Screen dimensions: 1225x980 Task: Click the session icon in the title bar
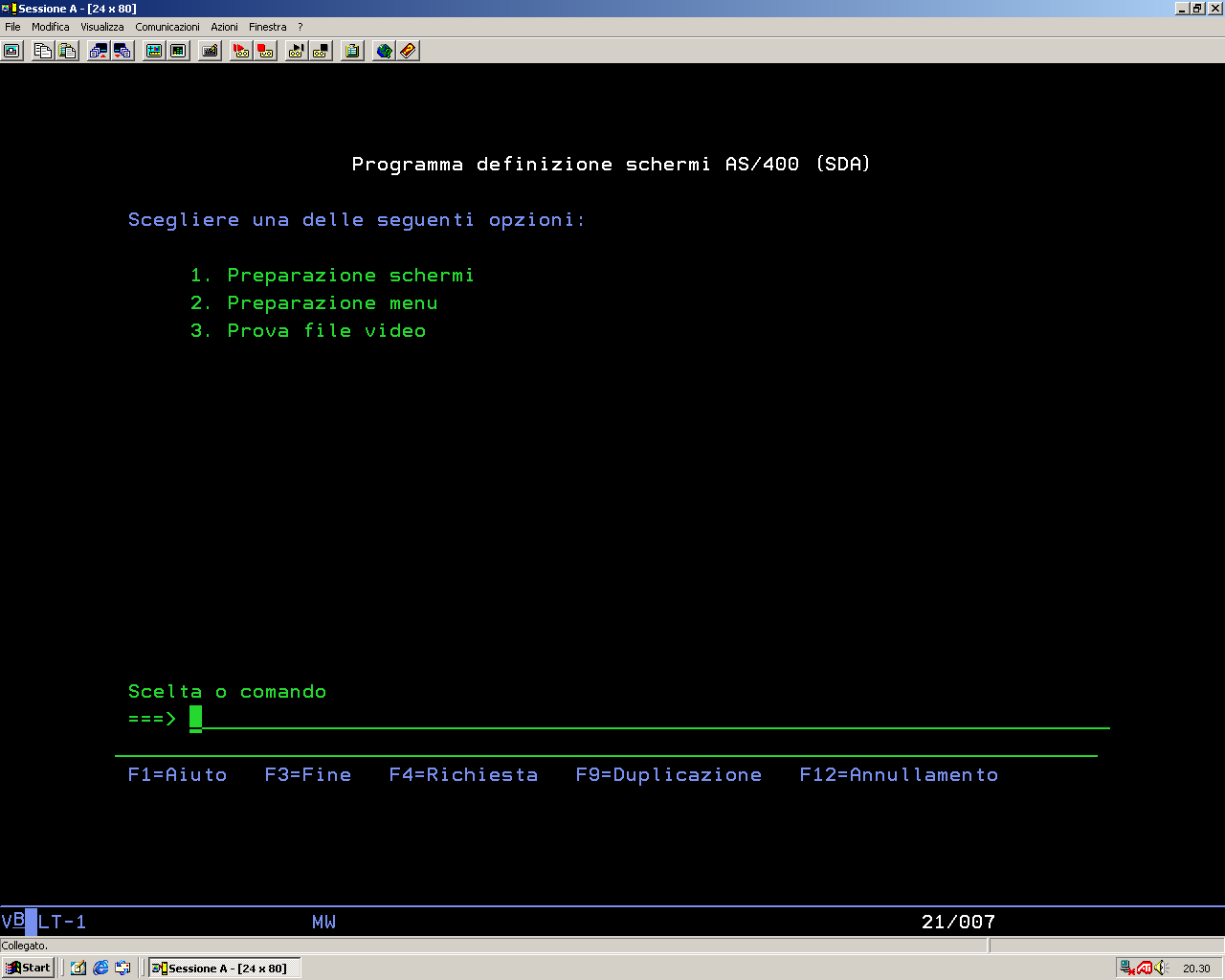pos(9,9)
